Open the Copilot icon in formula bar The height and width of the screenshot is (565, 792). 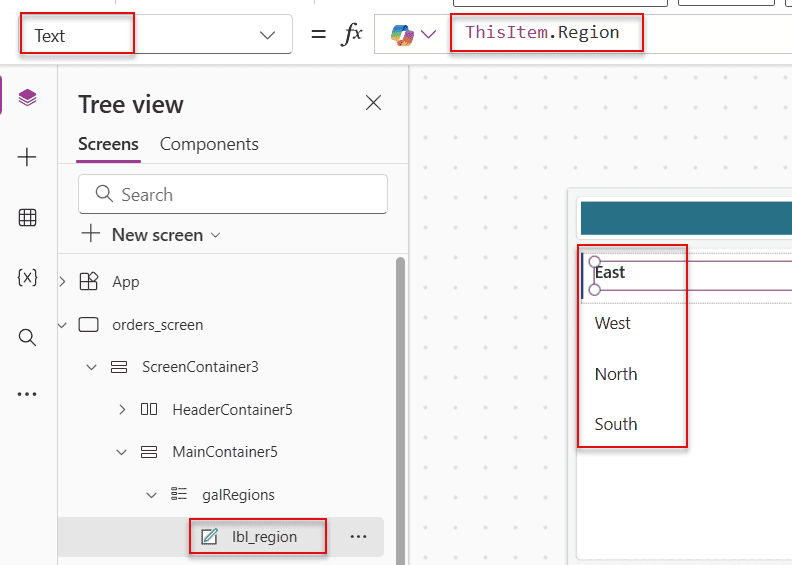click(403, 35)
